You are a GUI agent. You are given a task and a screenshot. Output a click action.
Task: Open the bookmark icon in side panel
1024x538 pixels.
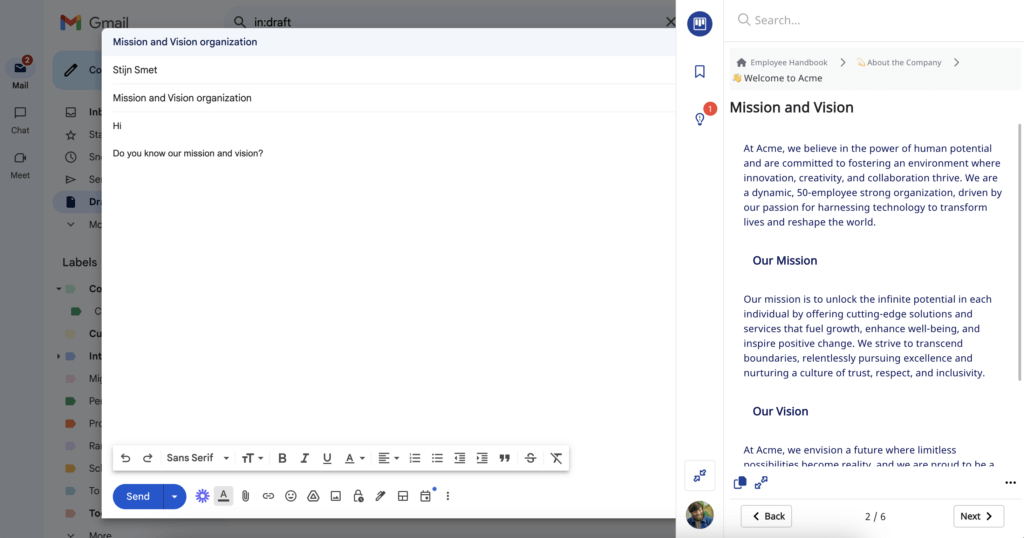coord(700,71)
